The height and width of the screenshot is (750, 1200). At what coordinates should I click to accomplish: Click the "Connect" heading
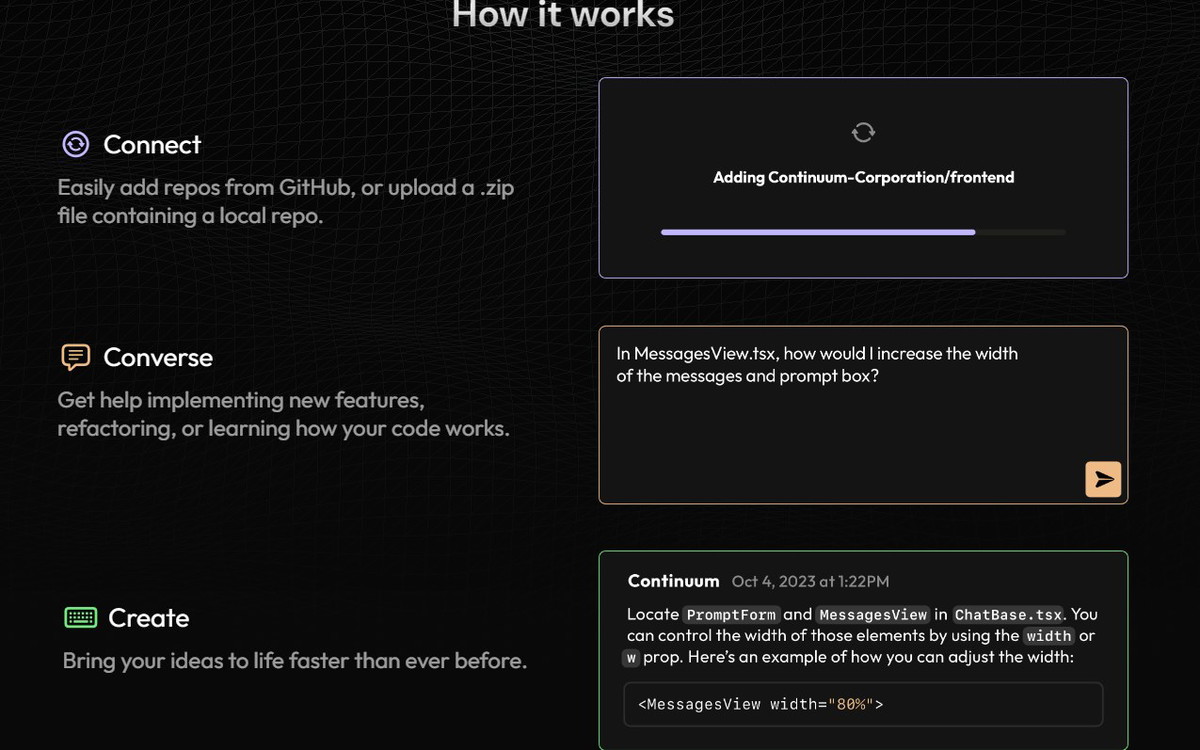point(152,145)
